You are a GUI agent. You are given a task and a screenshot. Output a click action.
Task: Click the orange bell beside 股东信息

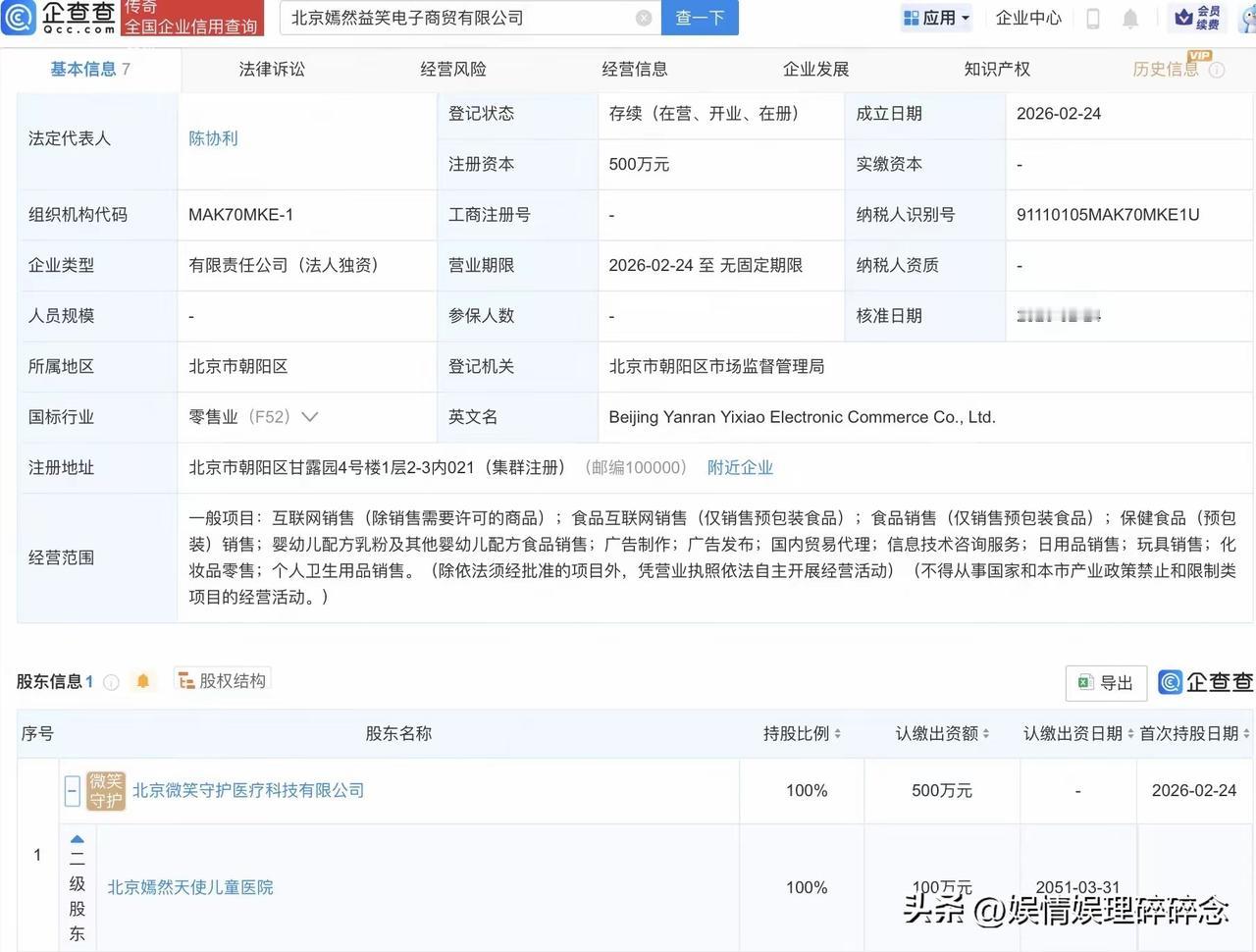[143, 681]
